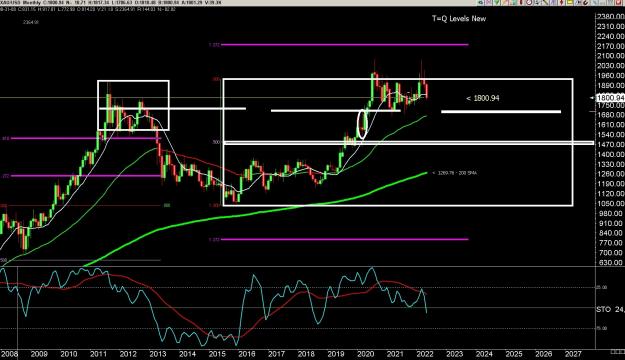Click the 2011 year label on time axis
The image size is (625, 360).
[x=98, y=354]
